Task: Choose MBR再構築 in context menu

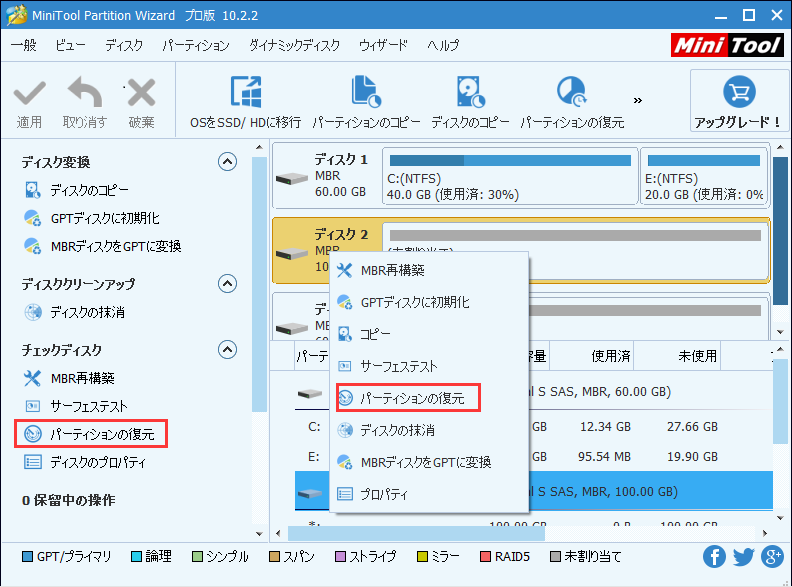Action: point(429,271)
